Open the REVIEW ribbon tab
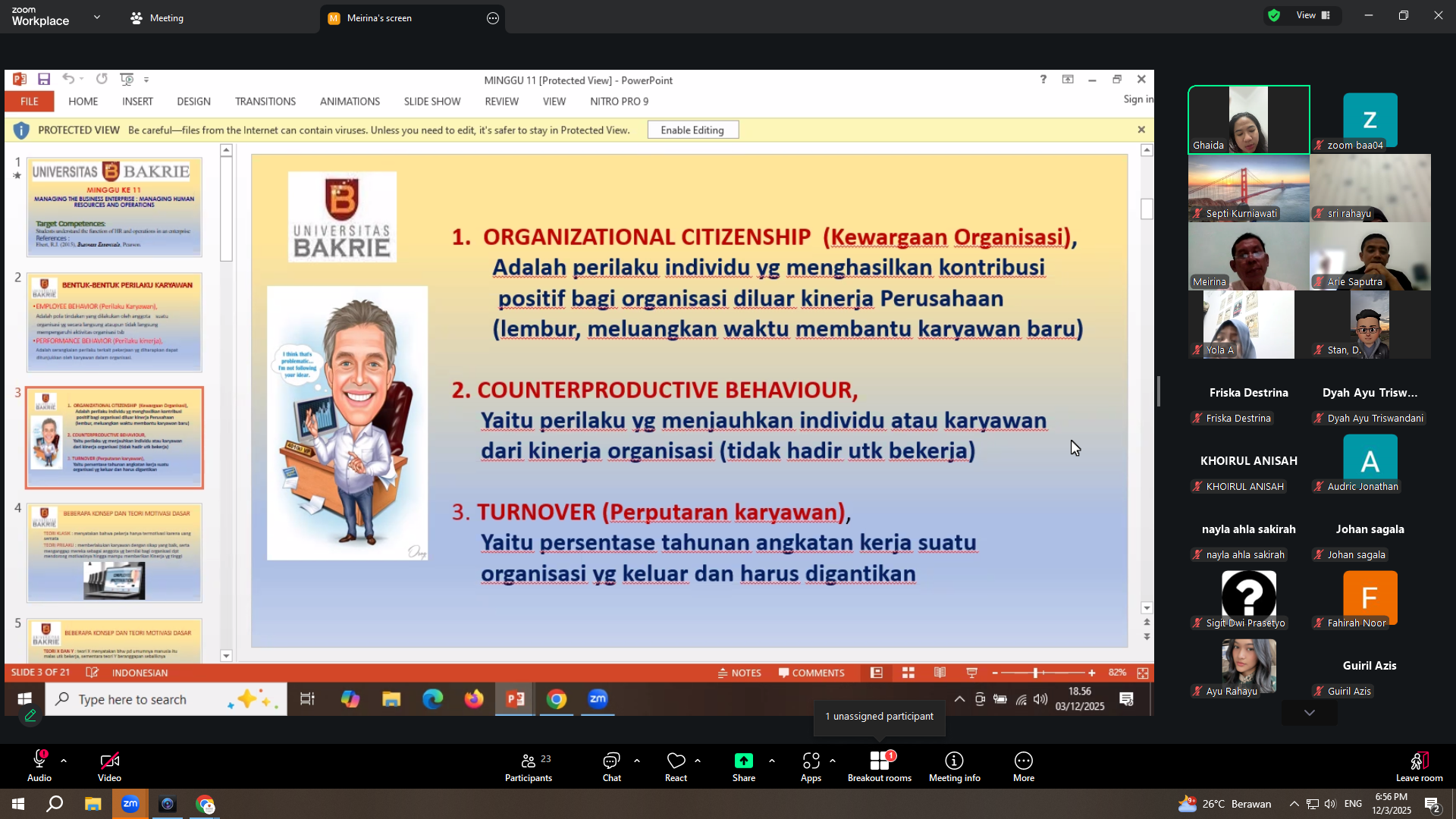 [502, 101]
